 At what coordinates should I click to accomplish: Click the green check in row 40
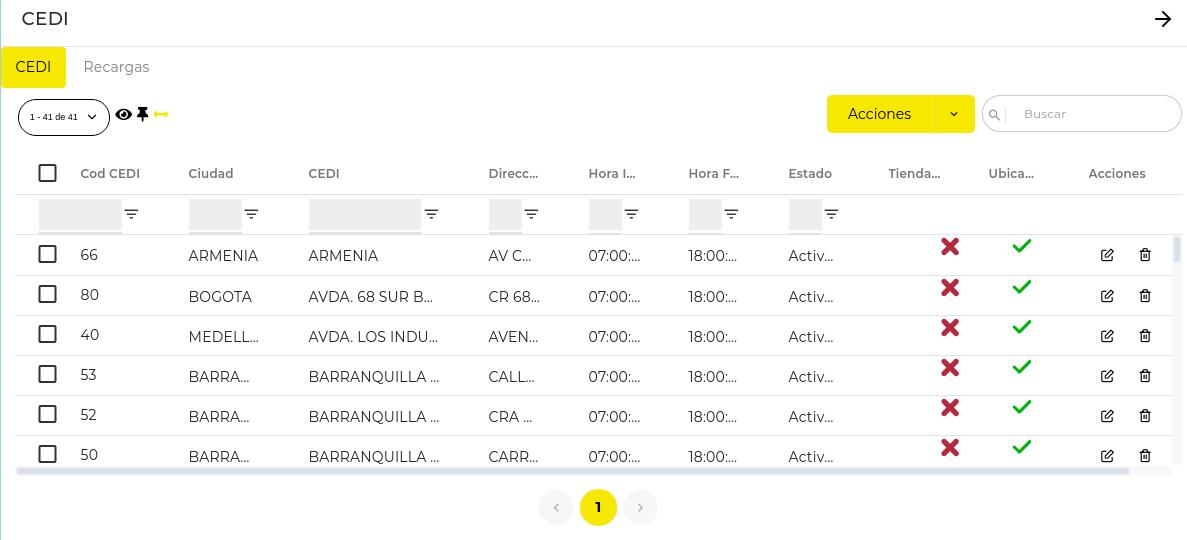tap(1022, 326)
